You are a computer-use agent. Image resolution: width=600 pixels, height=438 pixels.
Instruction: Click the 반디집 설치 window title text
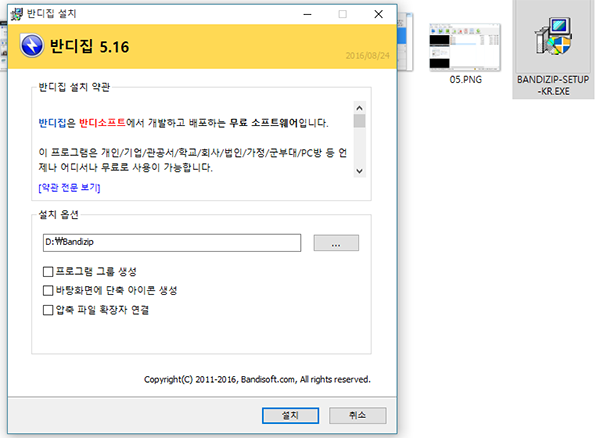click(x=52, y=14)
